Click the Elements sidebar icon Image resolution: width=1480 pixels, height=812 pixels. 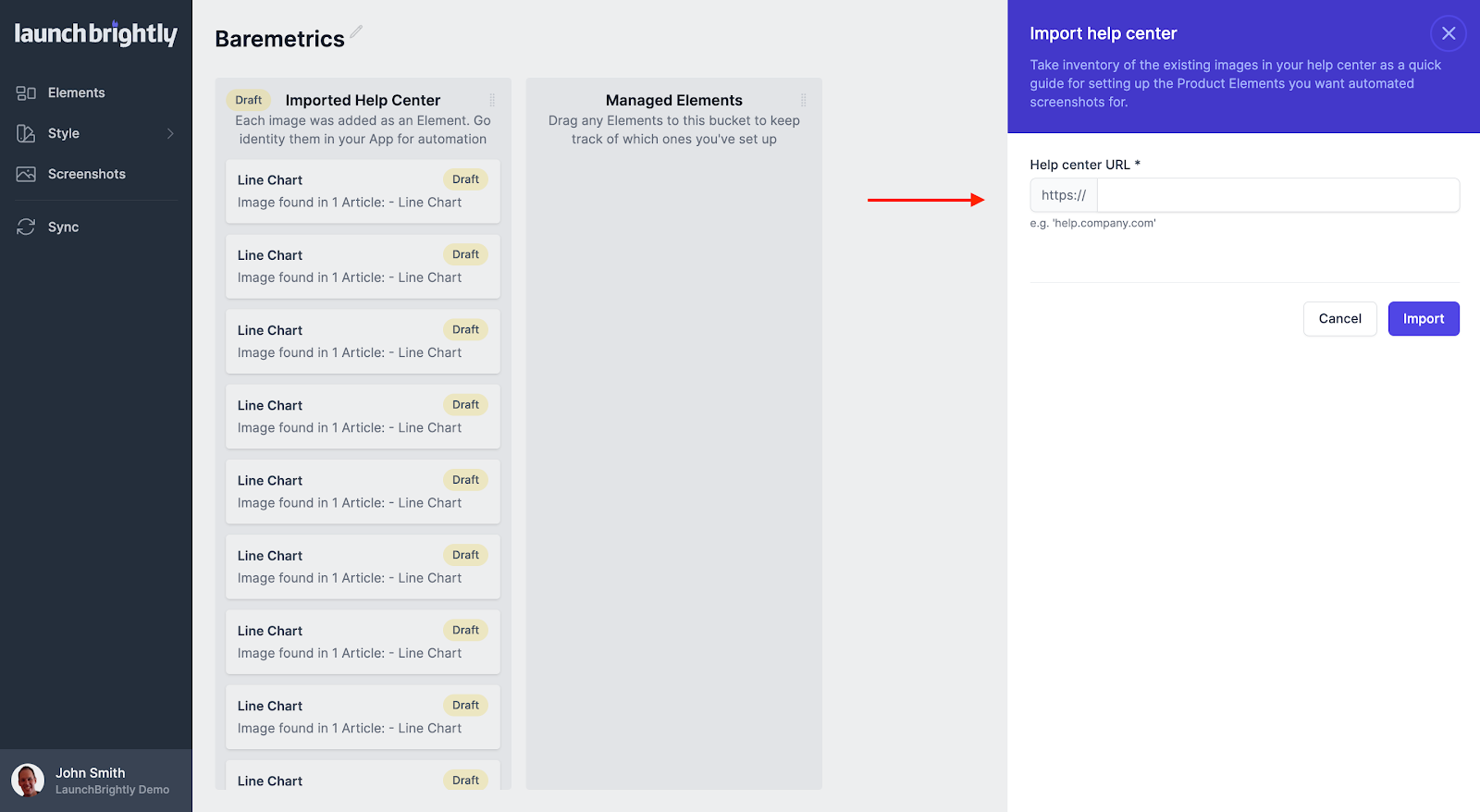click(26, 93)
